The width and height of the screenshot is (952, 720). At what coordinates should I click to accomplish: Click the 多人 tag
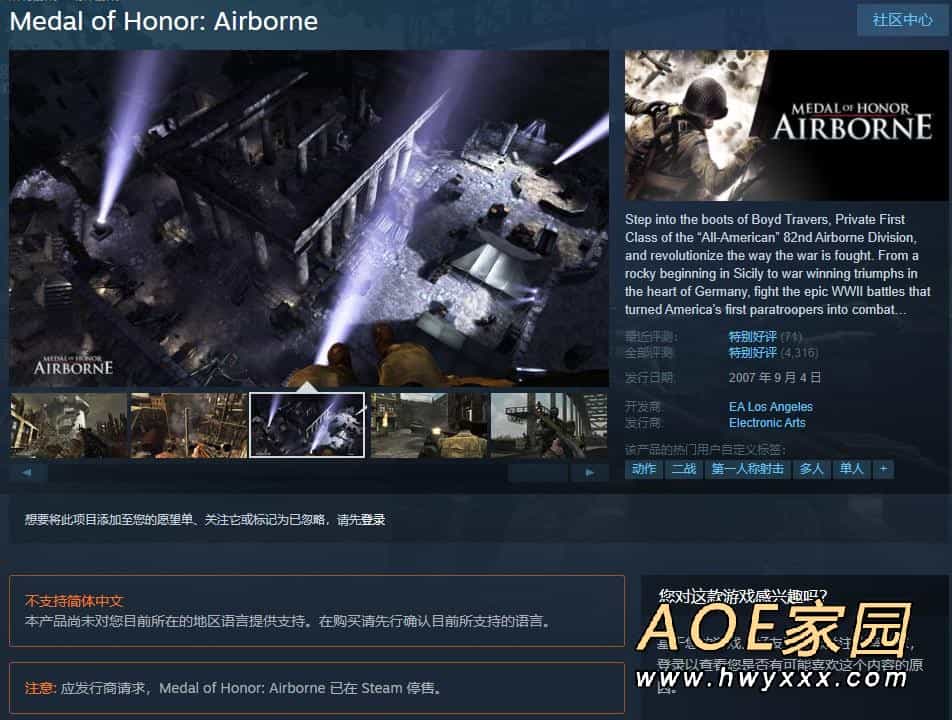[x=811, y=469]
